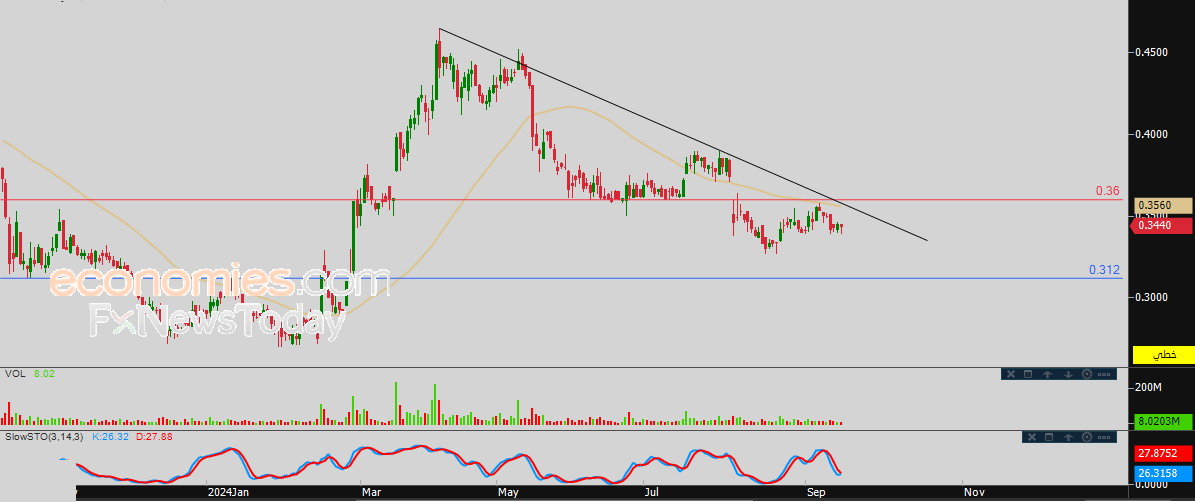Screen dimensions: 1195x502
Task: Click 2024Jan on the time axis
Action: 228,492
